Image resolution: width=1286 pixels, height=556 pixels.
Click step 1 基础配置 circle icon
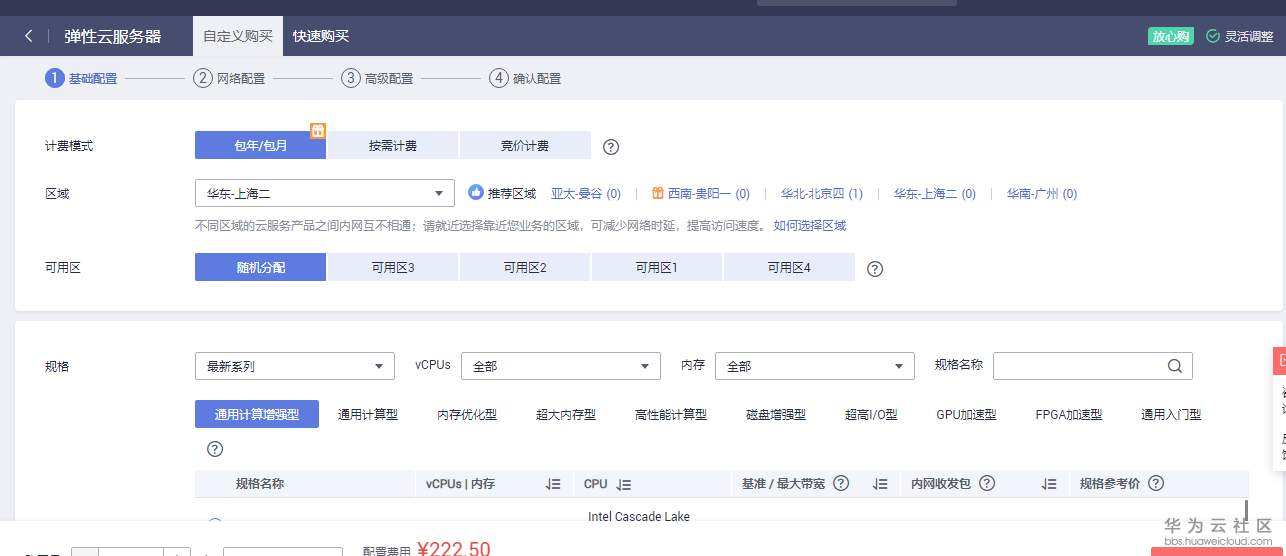tap(55, 78)
